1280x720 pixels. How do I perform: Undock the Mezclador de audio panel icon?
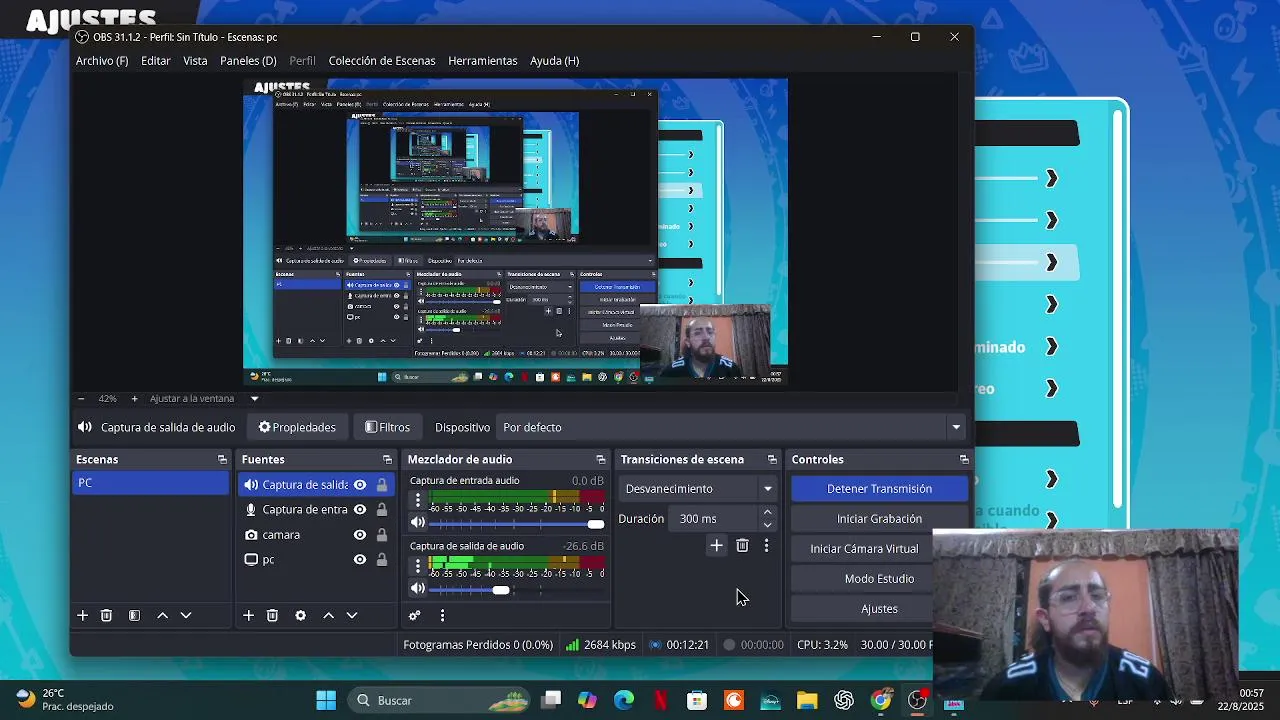pyautogui.click(x=601, y=460)
